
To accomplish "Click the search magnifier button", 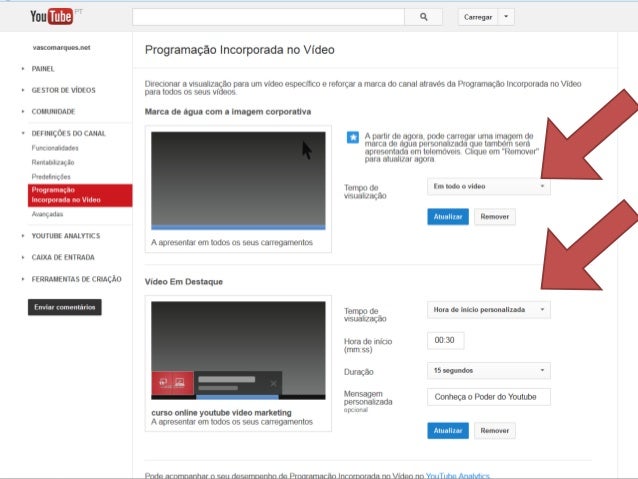I will [x=423, y=17].
